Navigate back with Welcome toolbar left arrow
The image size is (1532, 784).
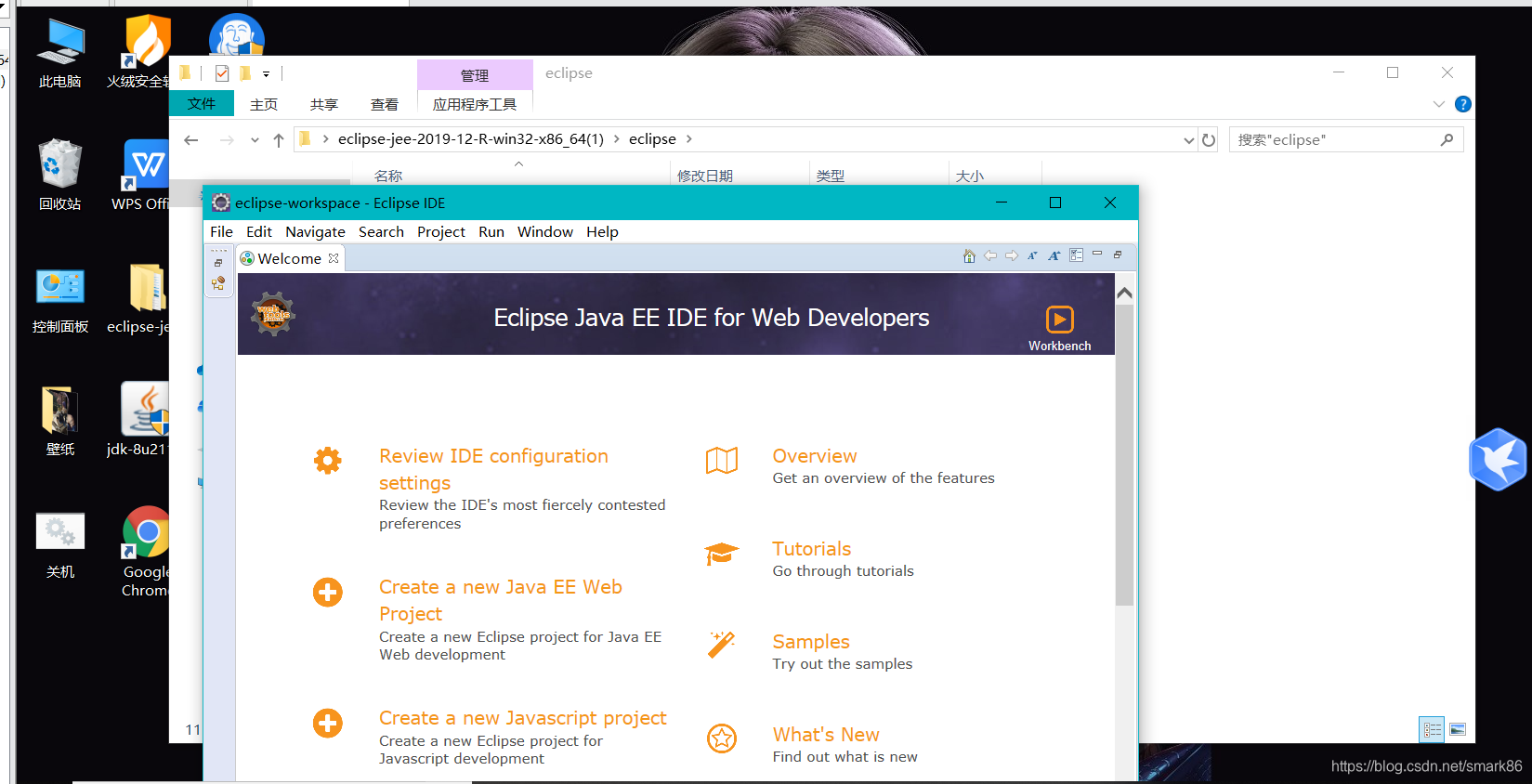[x=990, y=256]
